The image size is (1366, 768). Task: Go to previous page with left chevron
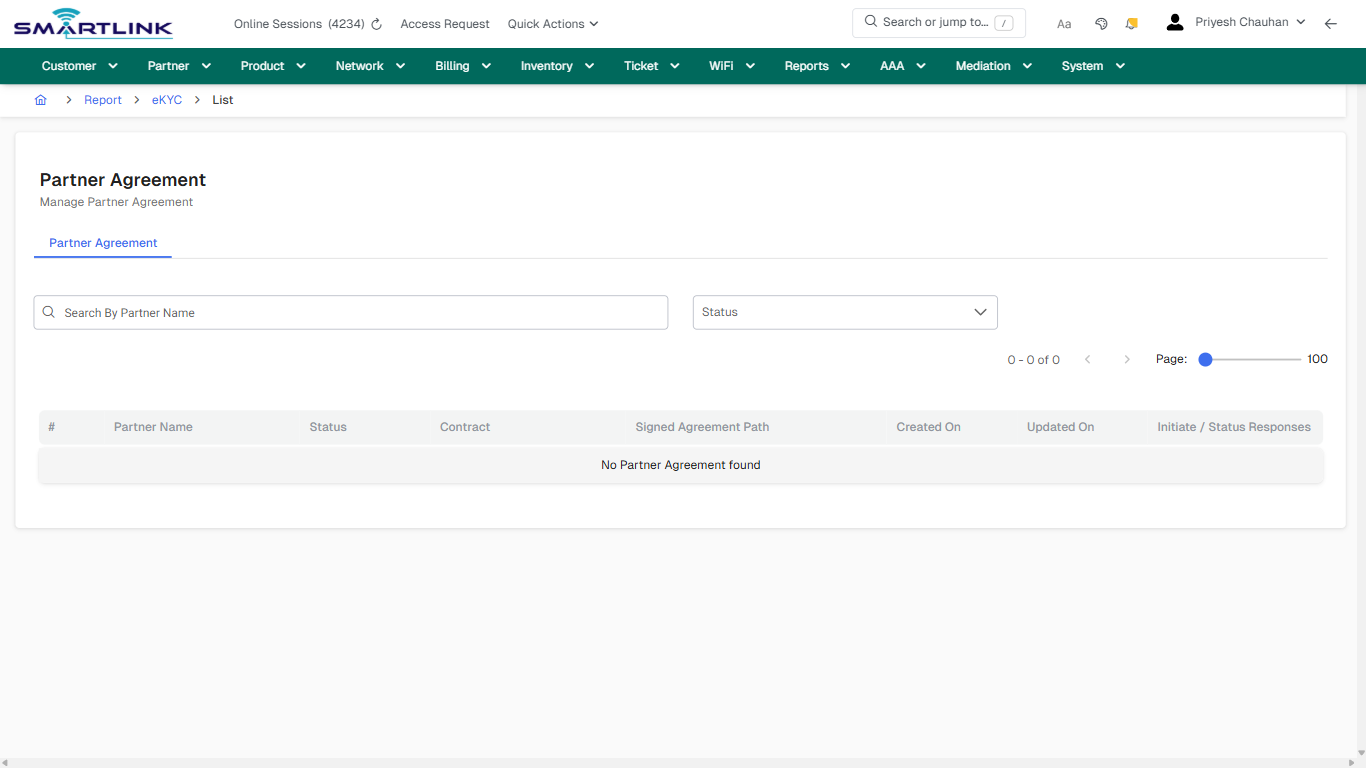click(1088, 359)
